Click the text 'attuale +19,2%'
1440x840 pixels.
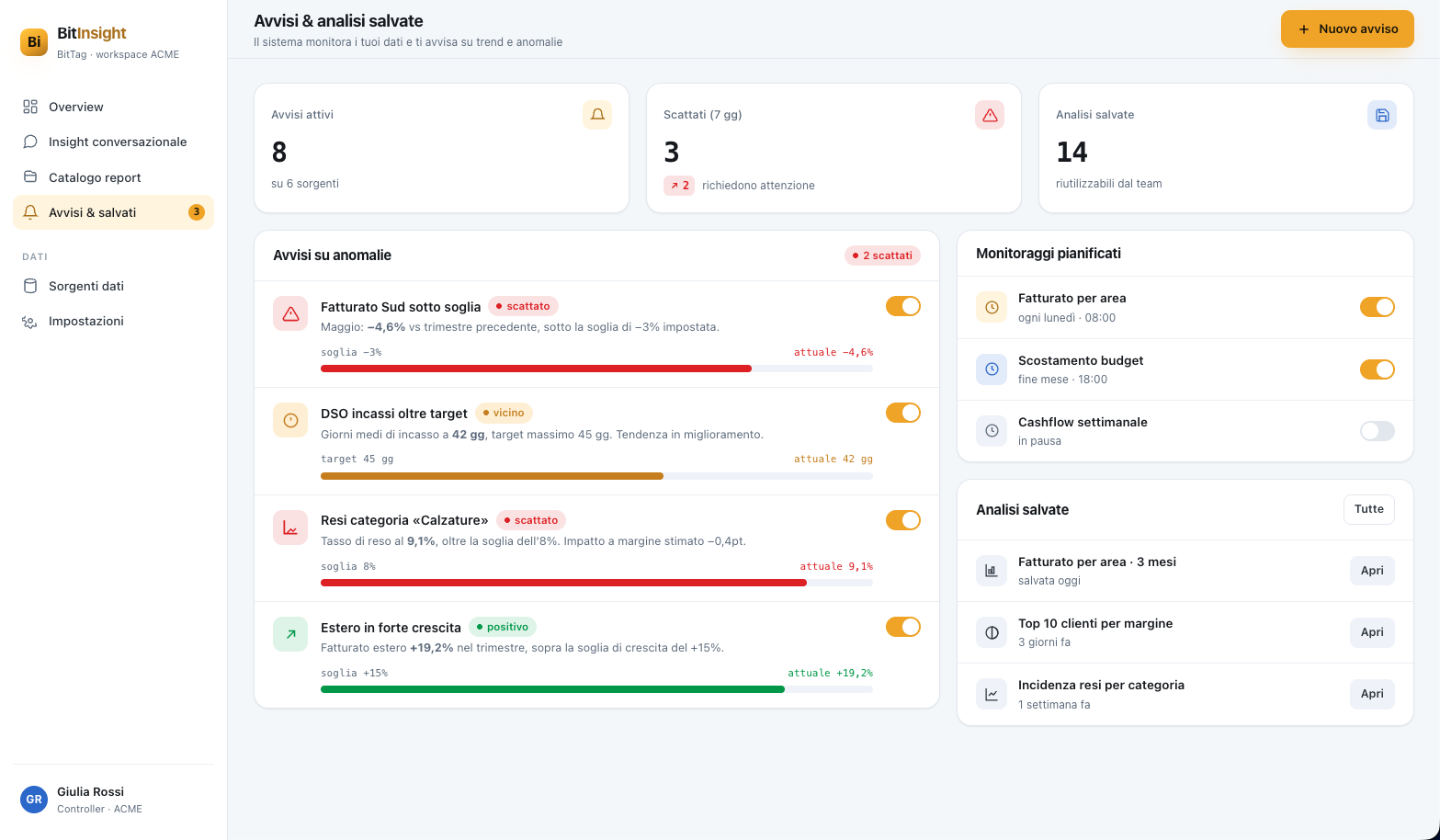pyautogui.click(x=830, y=673)
